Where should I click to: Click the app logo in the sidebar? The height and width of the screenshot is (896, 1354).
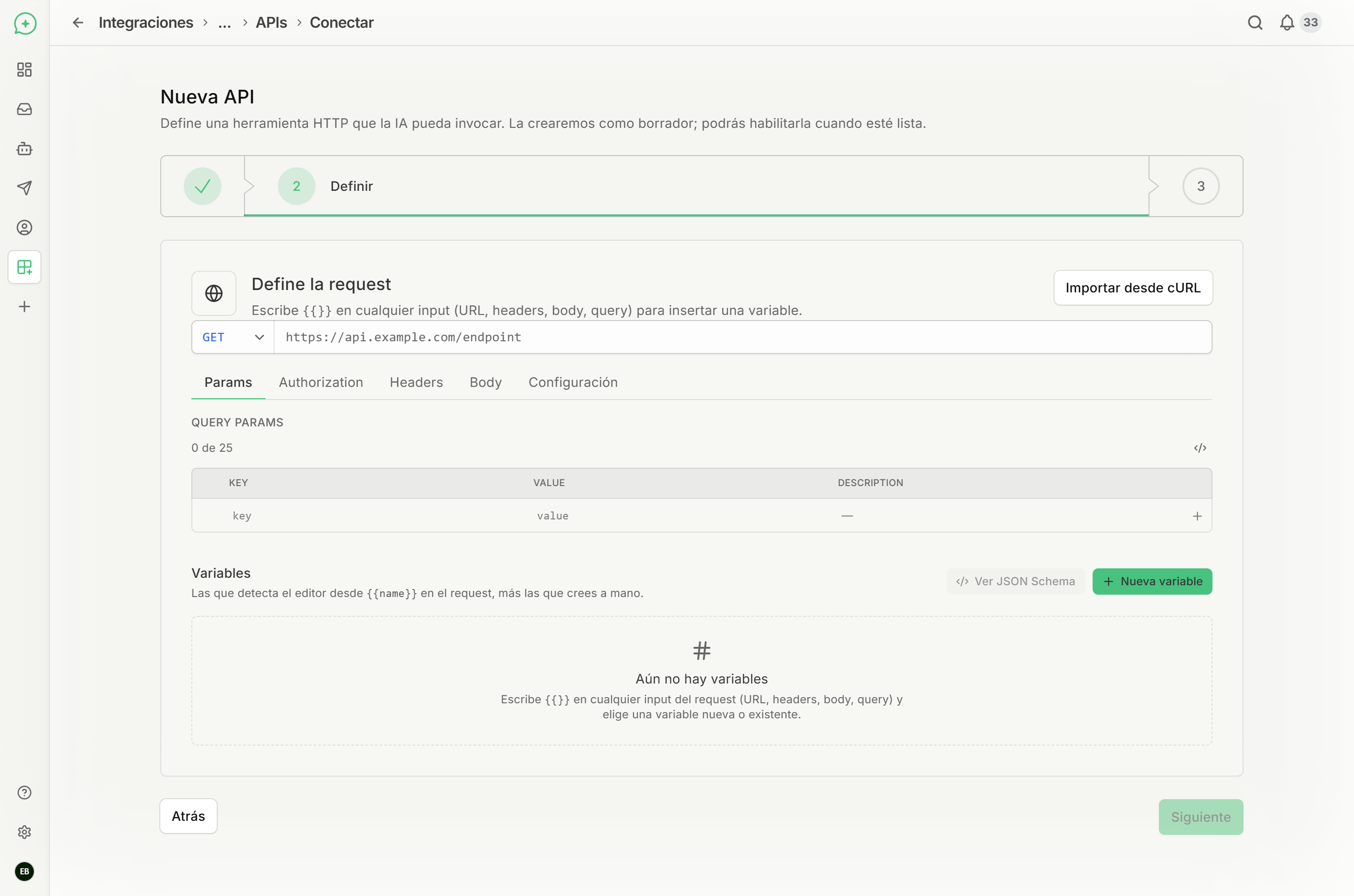pos(24,24)
